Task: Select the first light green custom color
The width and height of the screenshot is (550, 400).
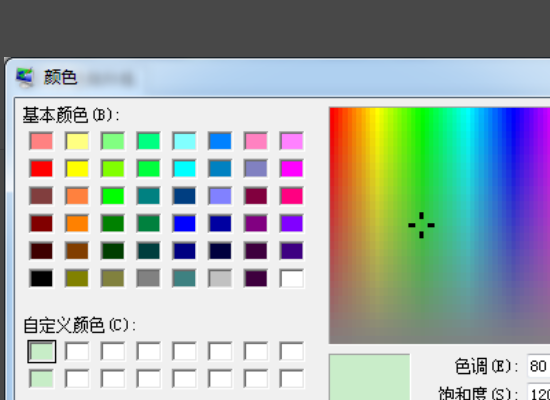Action: pyautogui.click(x=41, y=351)
